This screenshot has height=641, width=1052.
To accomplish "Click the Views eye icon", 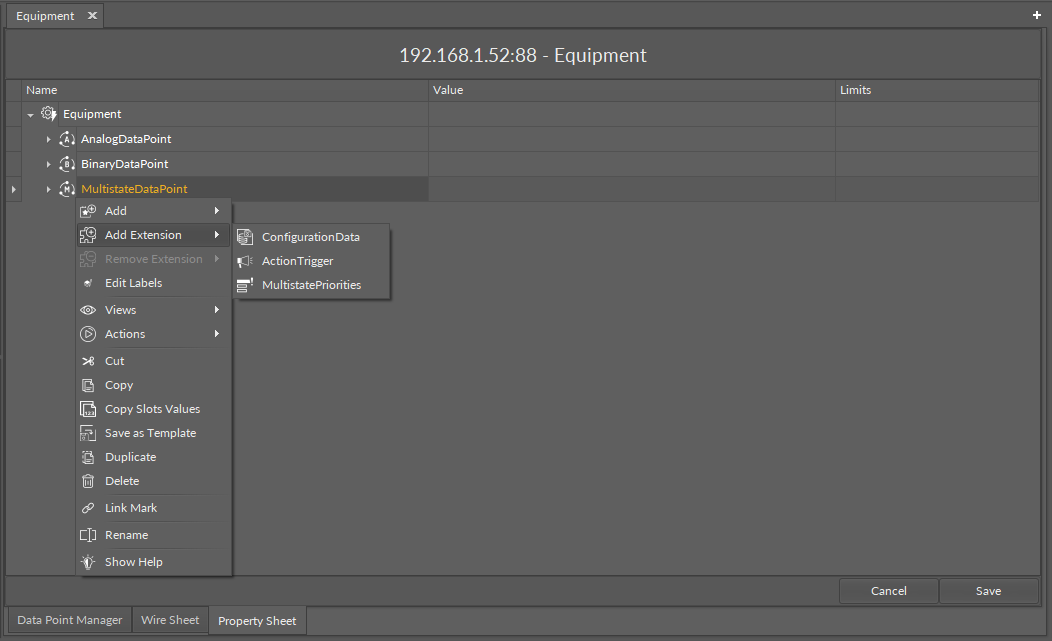I will coord(88,310).
